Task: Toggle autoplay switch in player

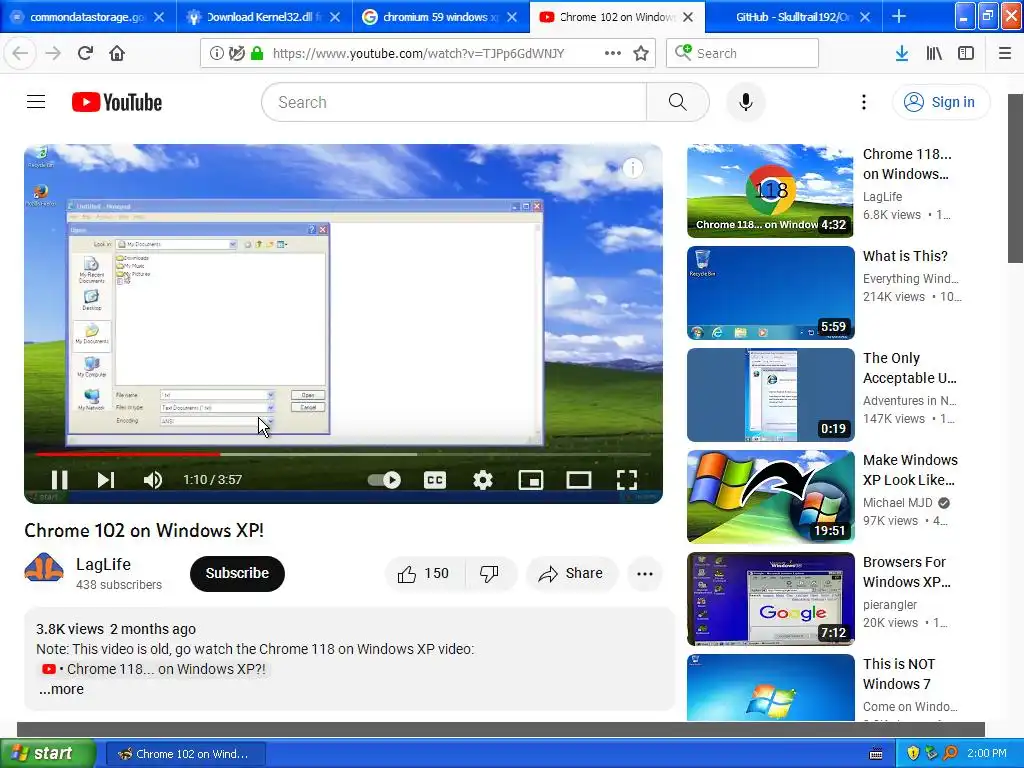Action: (x=384, y=480)
